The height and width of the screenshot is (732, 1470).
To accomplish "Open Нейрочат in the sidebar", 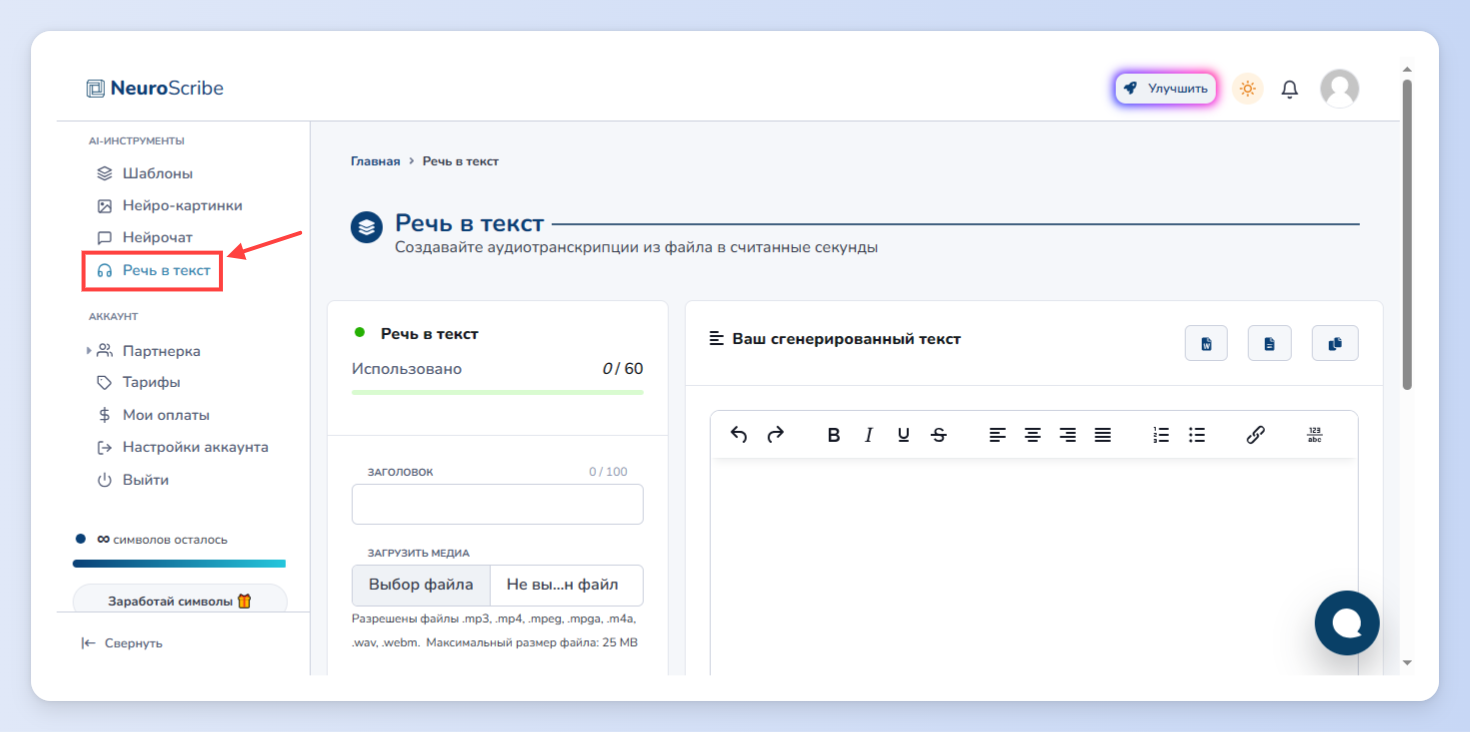I will (145, 237).
